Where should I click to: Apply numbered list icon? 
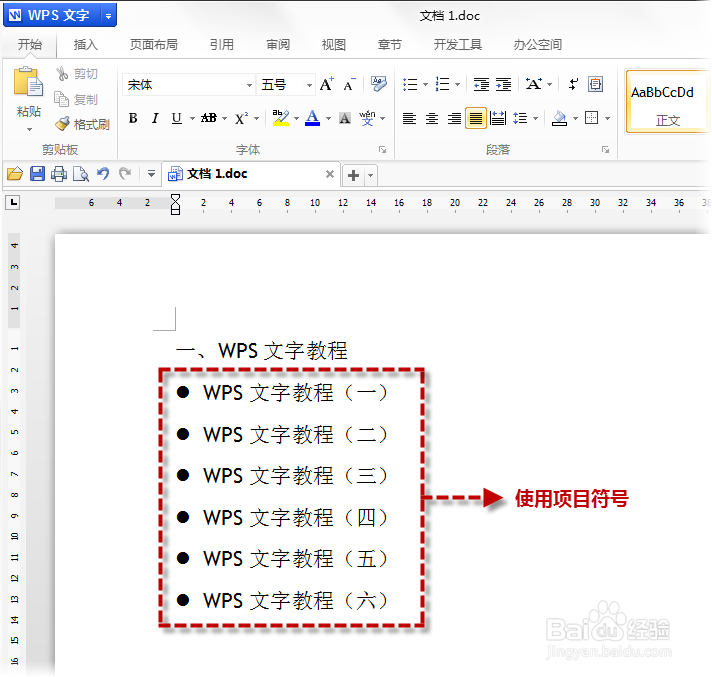442,84
